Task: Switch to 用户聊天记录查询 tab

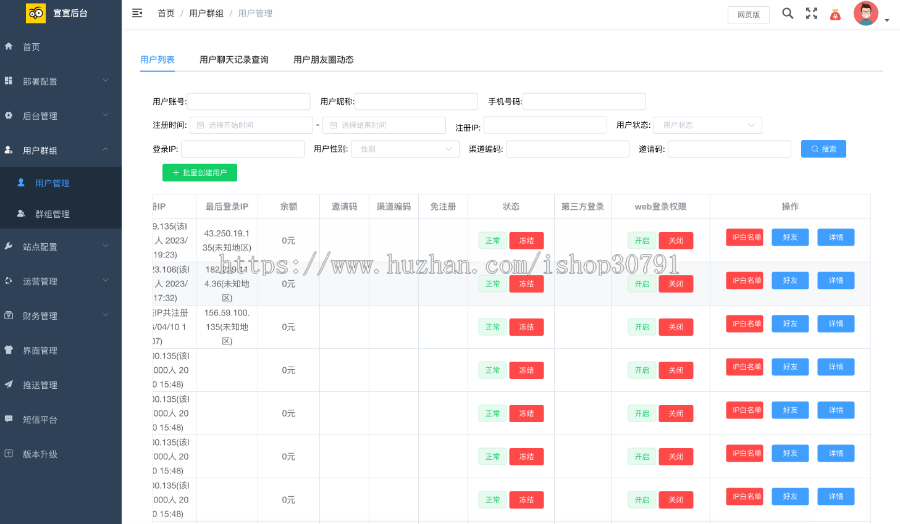Action: point(234,60)
